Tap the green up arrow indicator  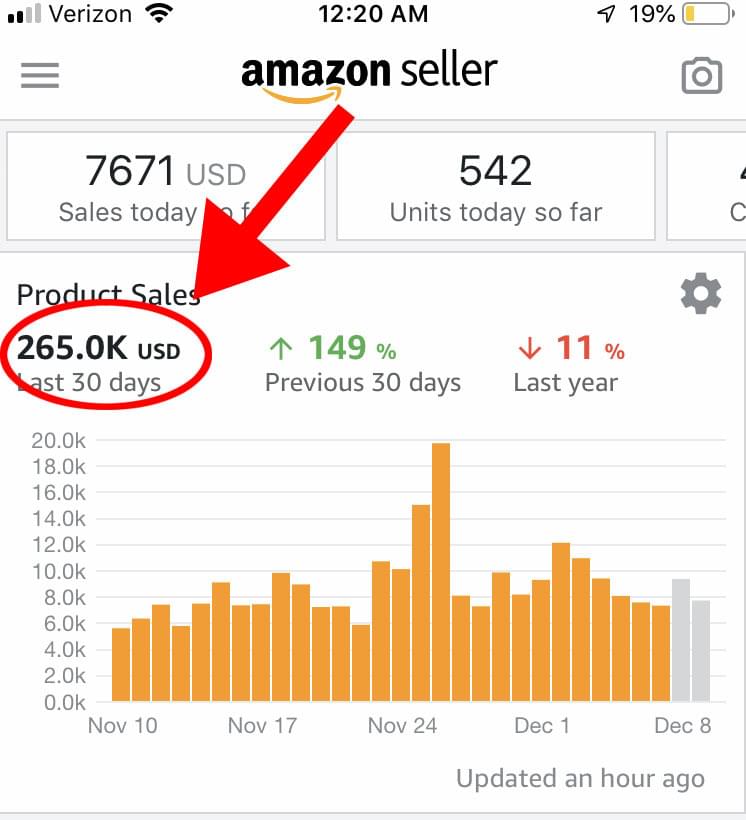click(x=281, y=348)
